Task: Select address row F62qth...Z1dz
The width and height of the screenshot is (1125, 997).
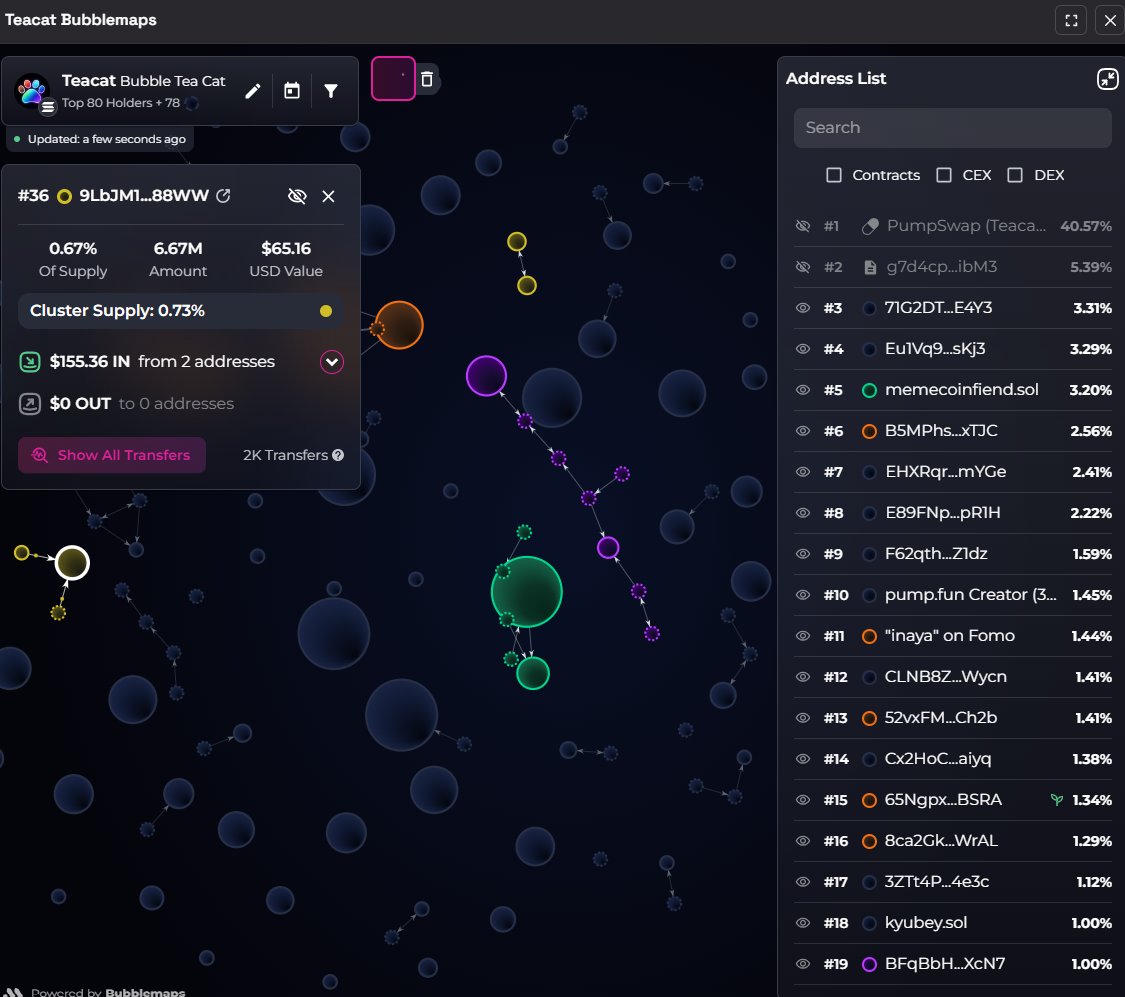Action: click(953, 554)
